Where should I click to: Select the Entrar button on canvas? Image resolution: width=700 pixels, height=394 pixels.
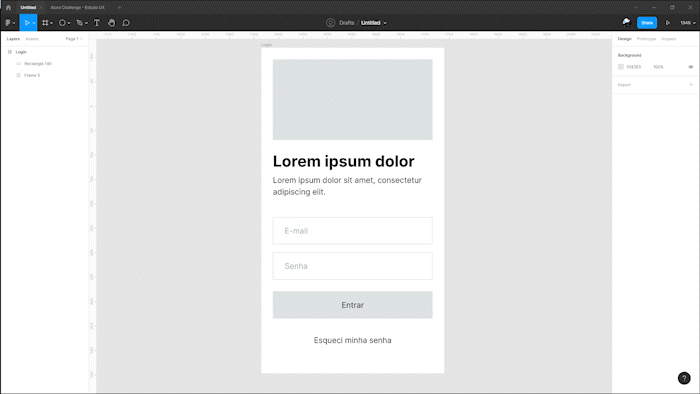[x=352, y=305]
